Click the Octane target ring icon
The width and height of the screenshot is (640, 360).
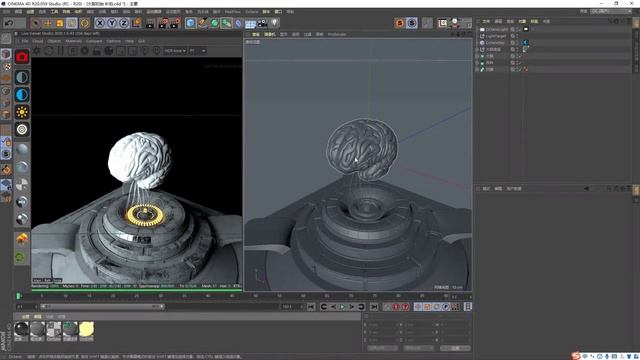pyautogui.click(x=22, y=129)
